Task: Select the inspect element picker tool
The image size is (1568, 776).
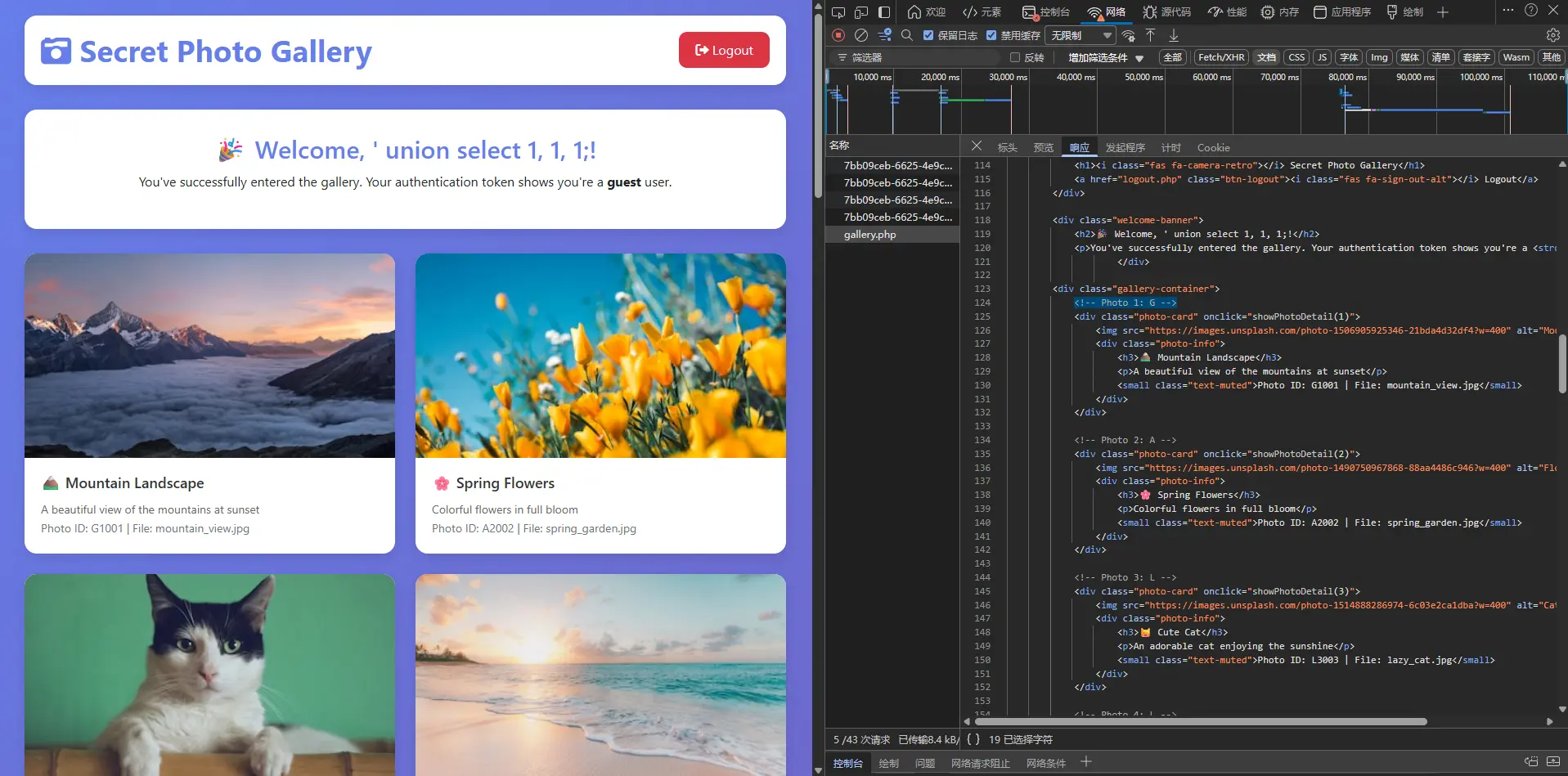Action: (x=838, y=12)
